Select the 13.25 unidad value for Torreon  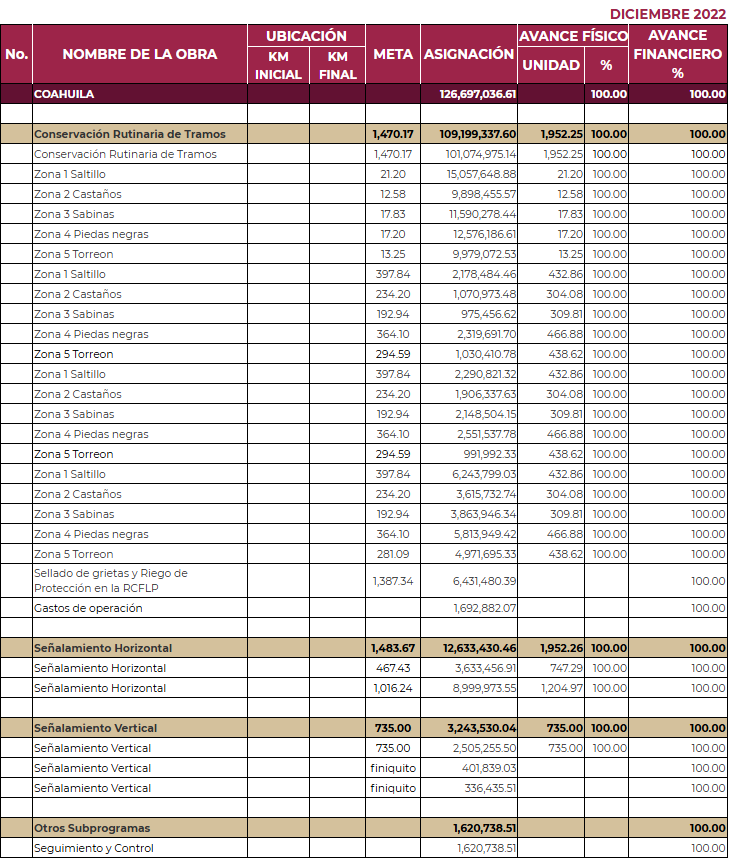pyautogui.click(x=570, y=254)
